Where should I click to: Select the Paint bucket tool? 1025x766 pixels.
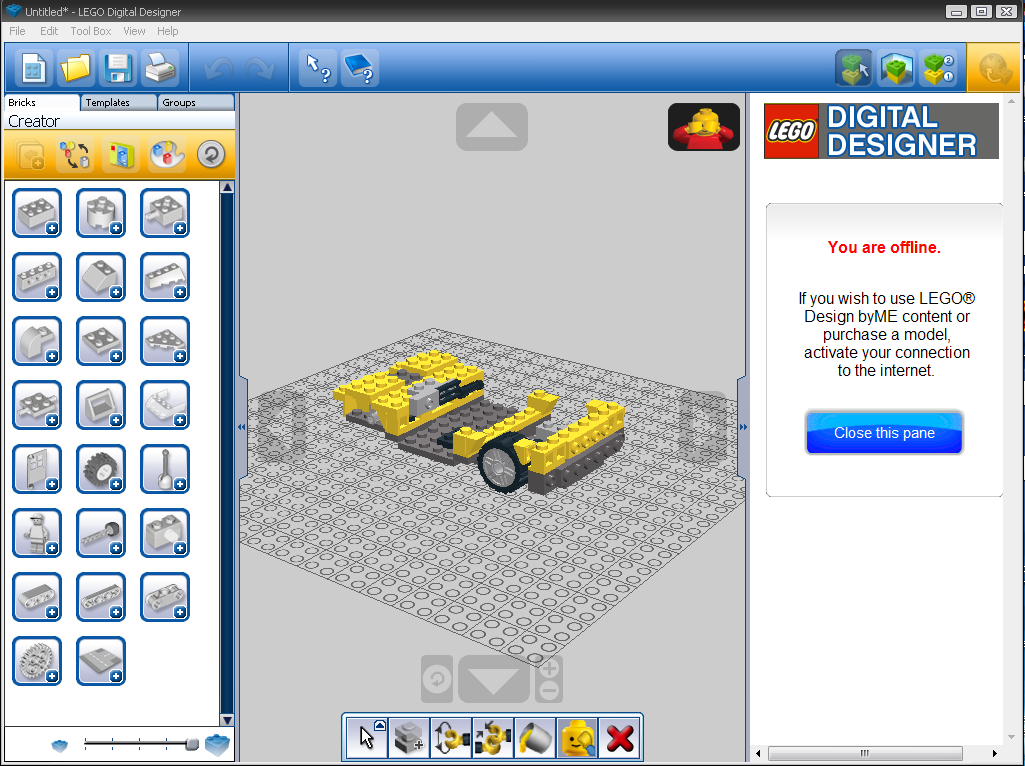(x=535, y=739)
